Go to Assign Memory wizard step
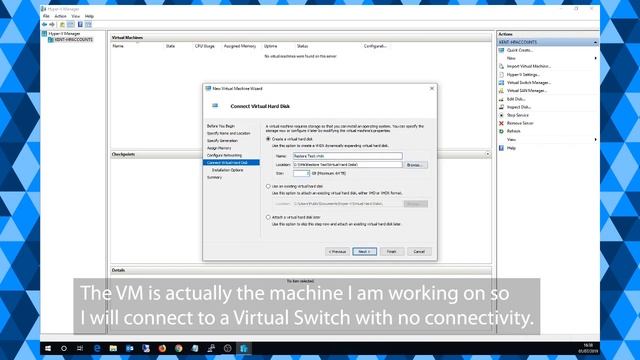 pos(219,148)
